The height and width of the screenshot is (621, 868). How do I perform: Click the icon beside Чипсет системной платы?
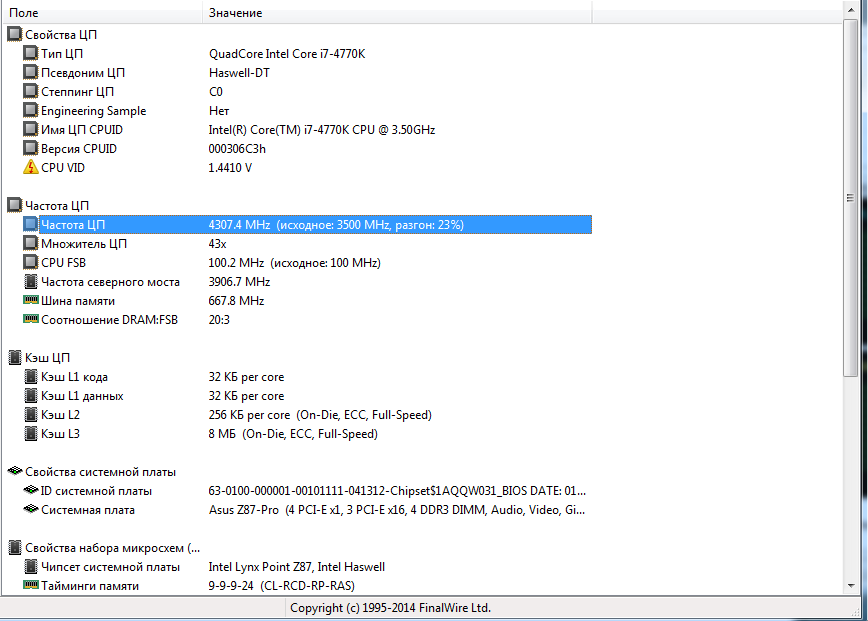31,566
